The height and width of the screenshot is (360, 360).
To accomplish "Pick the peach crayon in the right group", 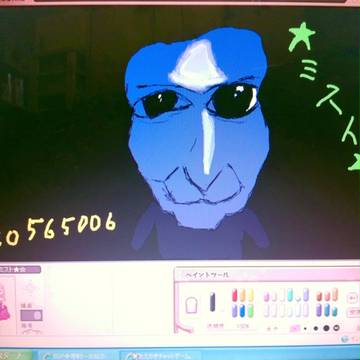I will (335, 294).
